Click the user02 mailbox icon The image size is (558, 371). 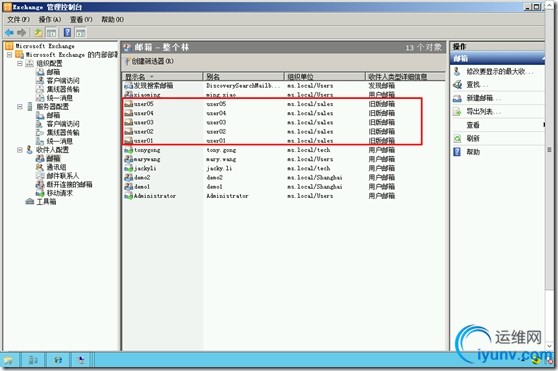[x=128, y=132]
